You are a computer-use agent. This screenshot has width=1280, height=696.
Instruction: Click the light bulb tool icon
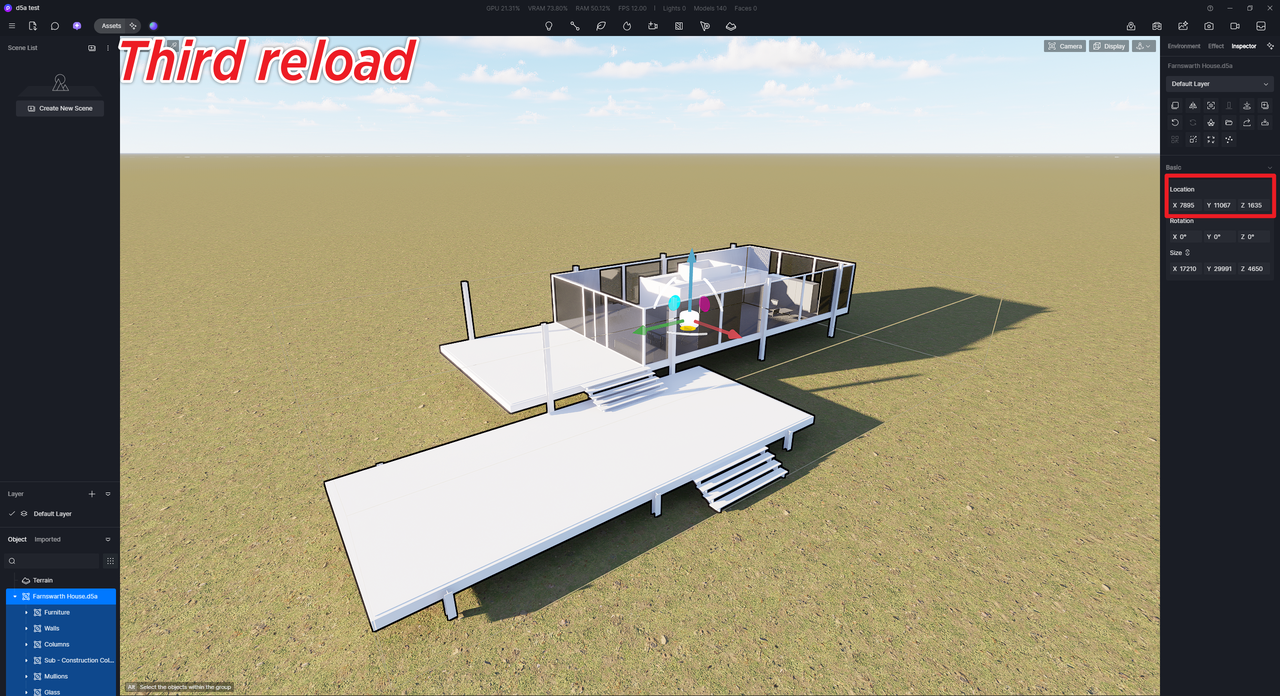pos(549,26)
